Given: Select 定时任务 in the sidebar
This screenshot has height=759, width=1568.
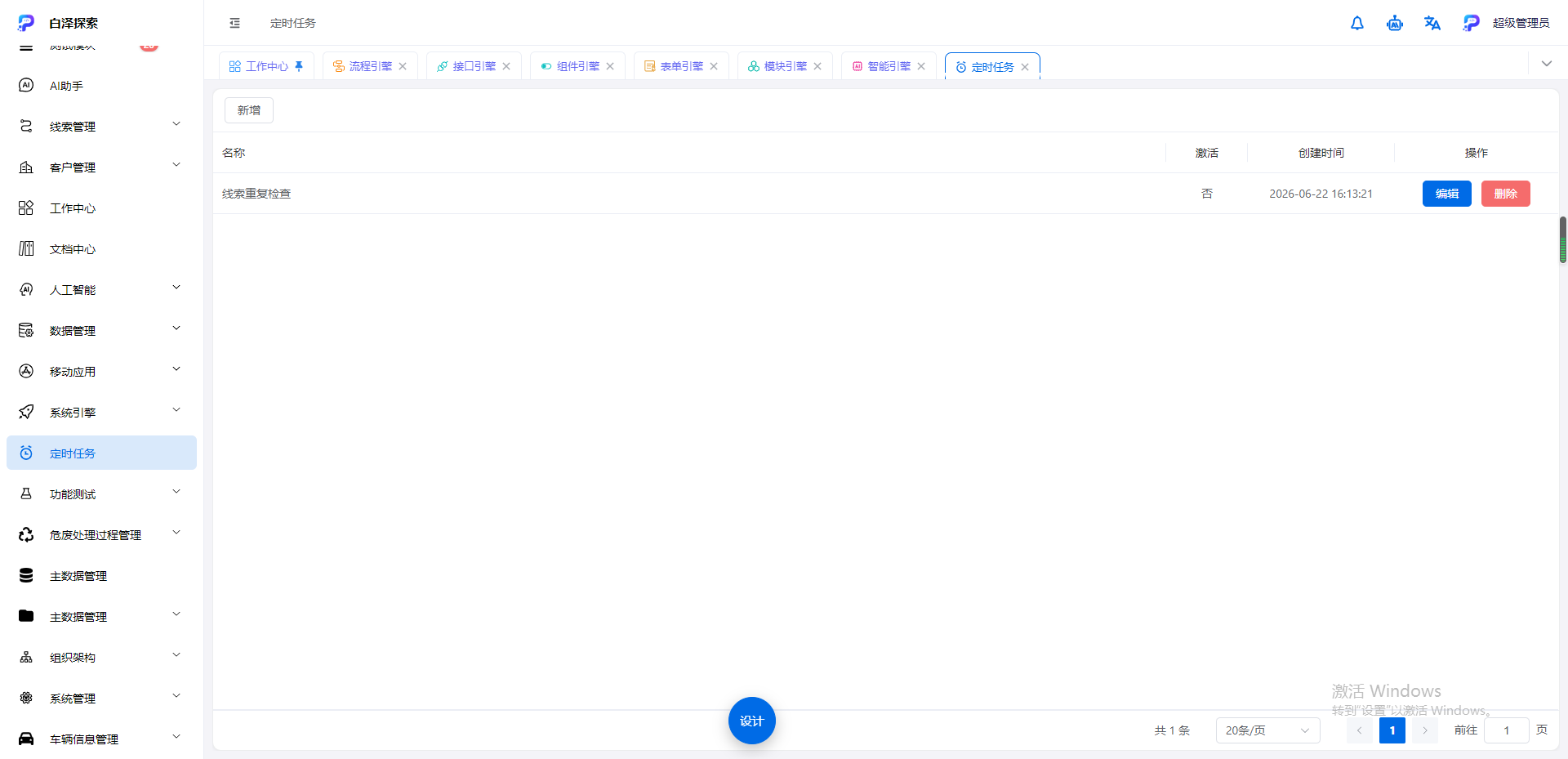Looking at the screenshot, I should [x=101, y=453].
